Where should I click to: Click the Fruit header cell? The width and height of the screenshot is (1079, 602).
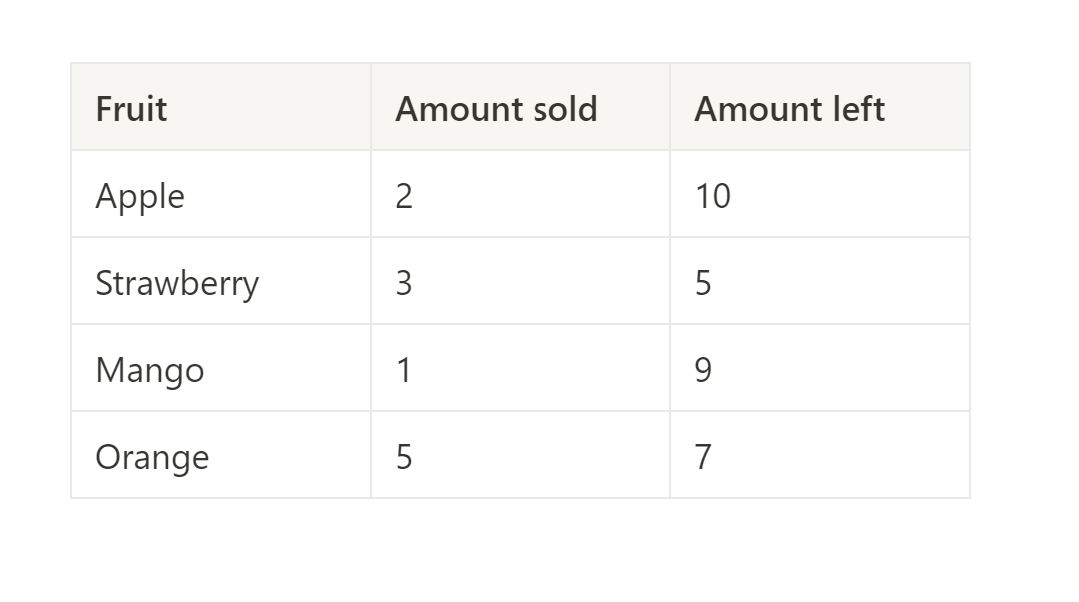point(221,107)
